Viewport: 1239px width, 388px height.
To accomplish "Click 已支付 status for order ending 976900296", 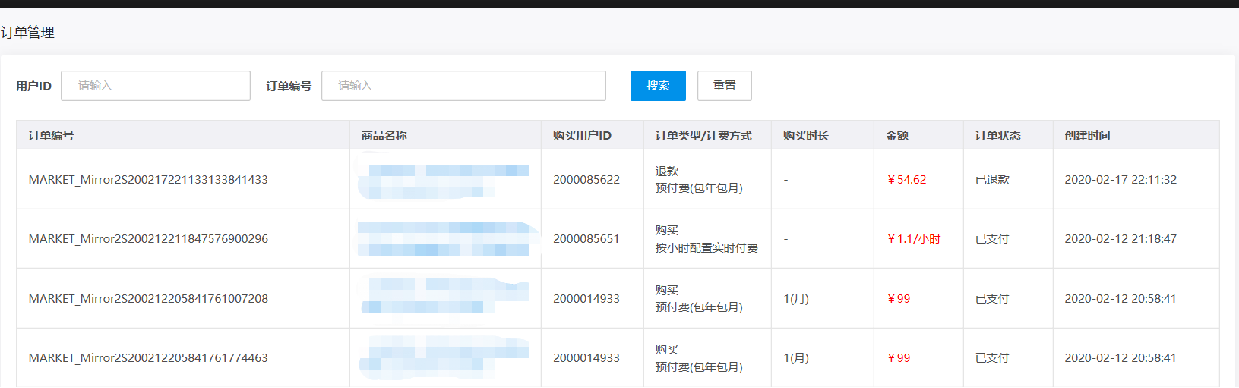I will pyautogui.click(x=992, y=239).
